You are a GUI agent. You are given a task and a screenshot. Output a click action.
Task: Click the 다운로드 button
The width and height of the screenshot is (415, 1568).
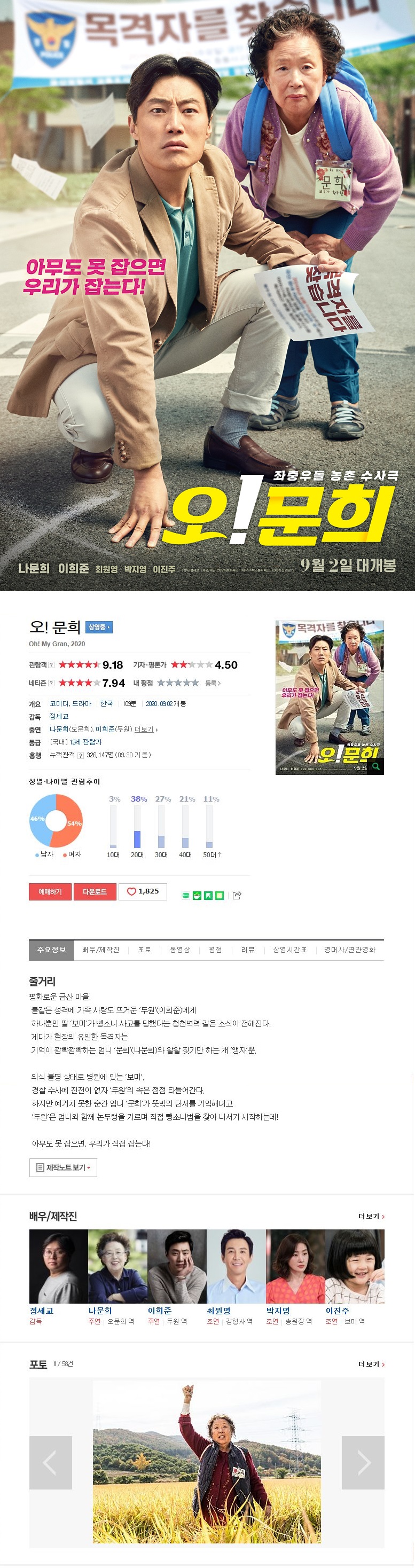(x=95, y=891)
